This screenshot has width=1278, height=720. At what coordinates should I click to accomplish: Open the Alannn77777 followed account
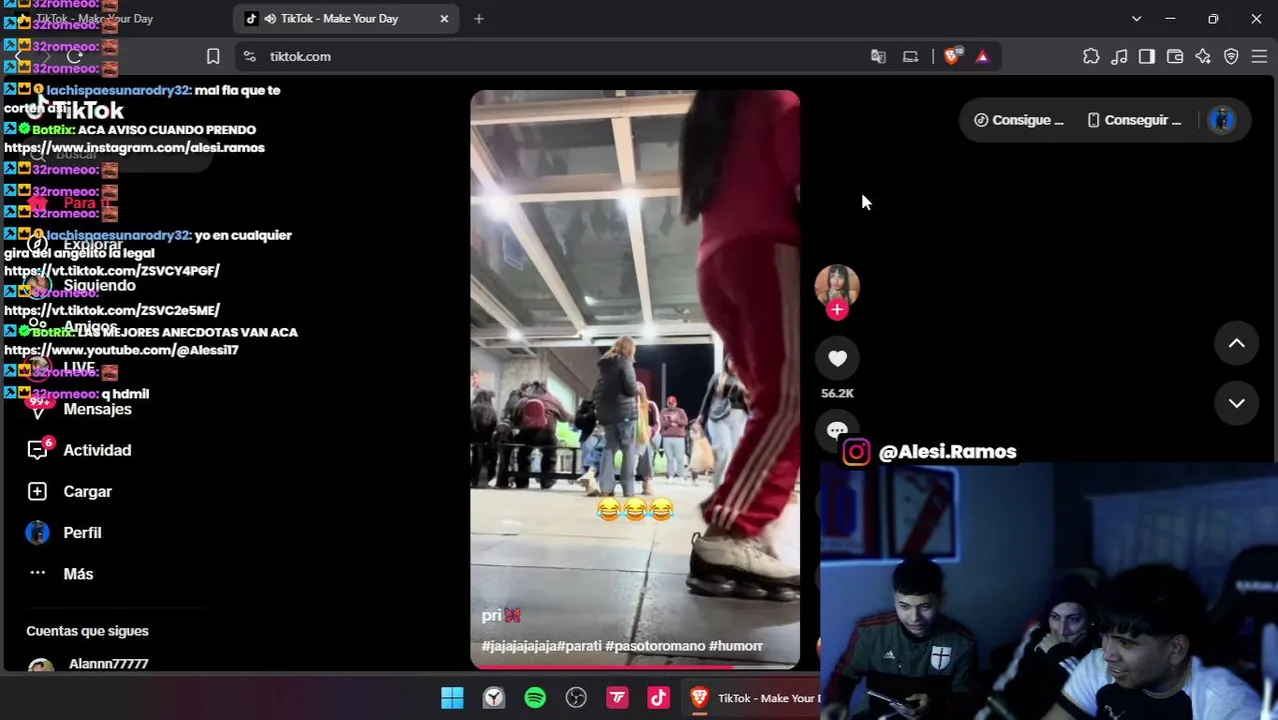coord(108,664)
